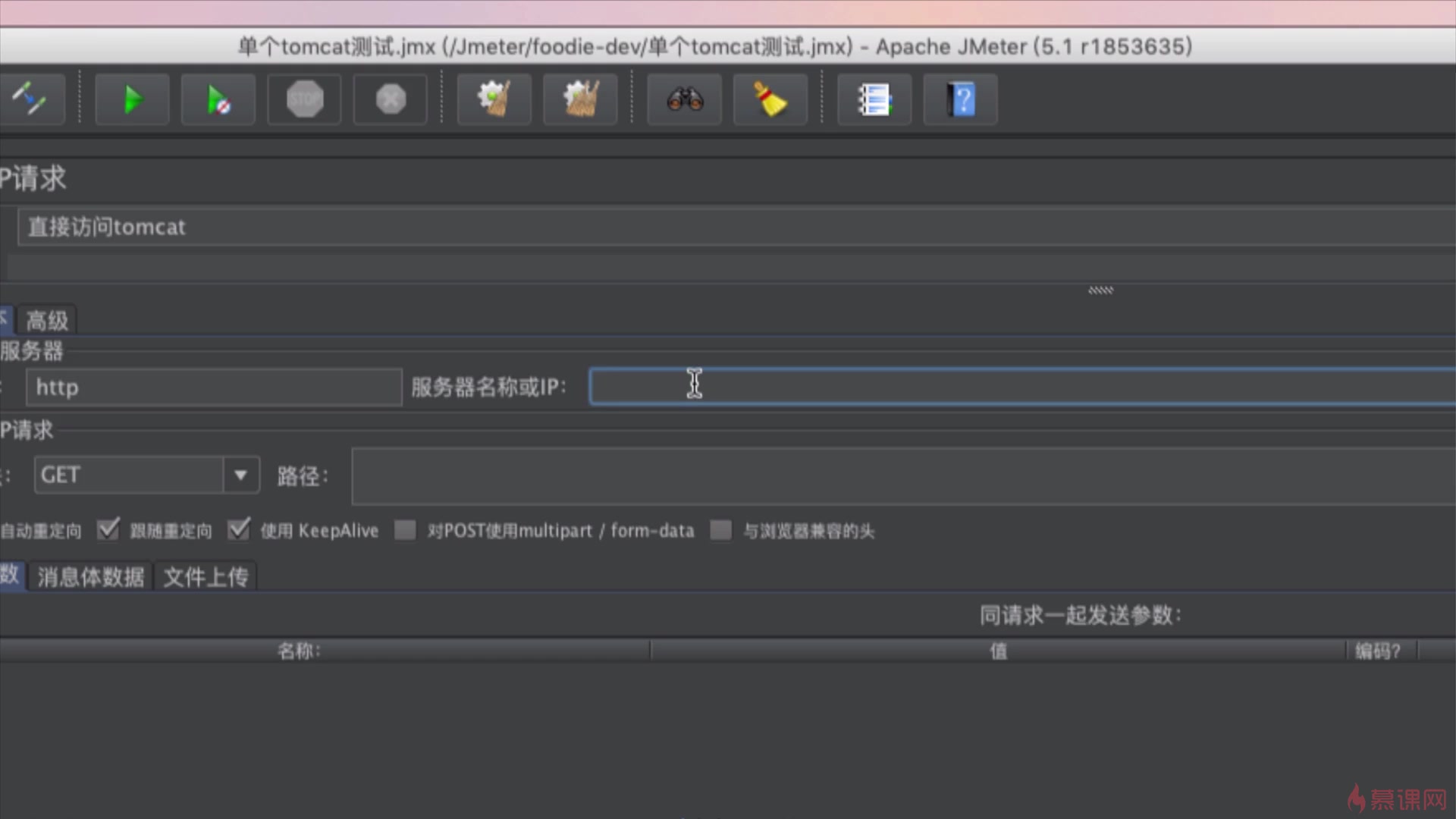Click the STOP test icon
Screen dimensions: 1456x819
coord(305,99)
